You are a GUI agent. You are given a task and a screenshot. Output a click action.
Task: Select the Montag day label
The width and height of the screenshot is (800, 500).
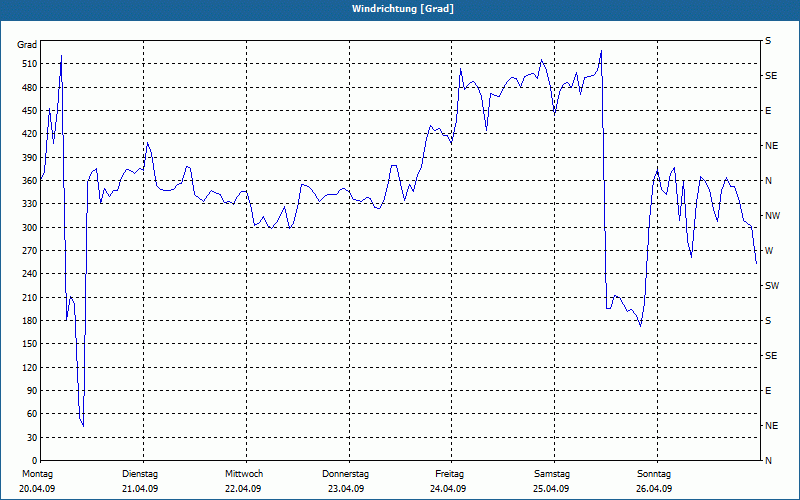pos(37,474)
